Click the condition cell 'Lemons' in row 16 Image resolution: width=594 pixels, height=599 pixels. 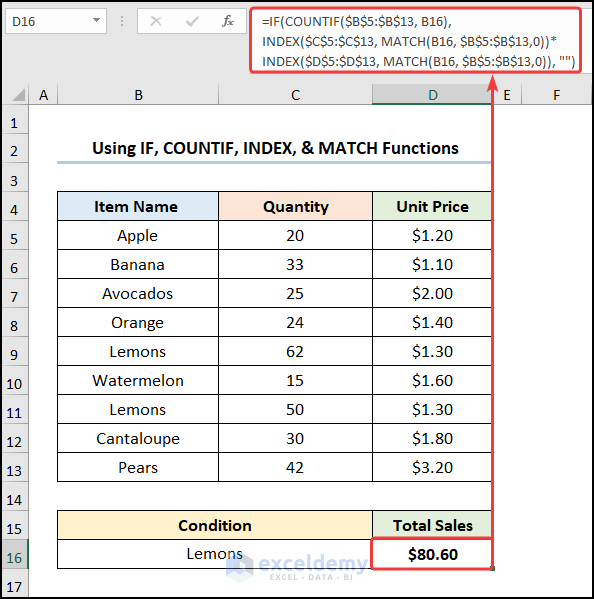click(215, 554)
